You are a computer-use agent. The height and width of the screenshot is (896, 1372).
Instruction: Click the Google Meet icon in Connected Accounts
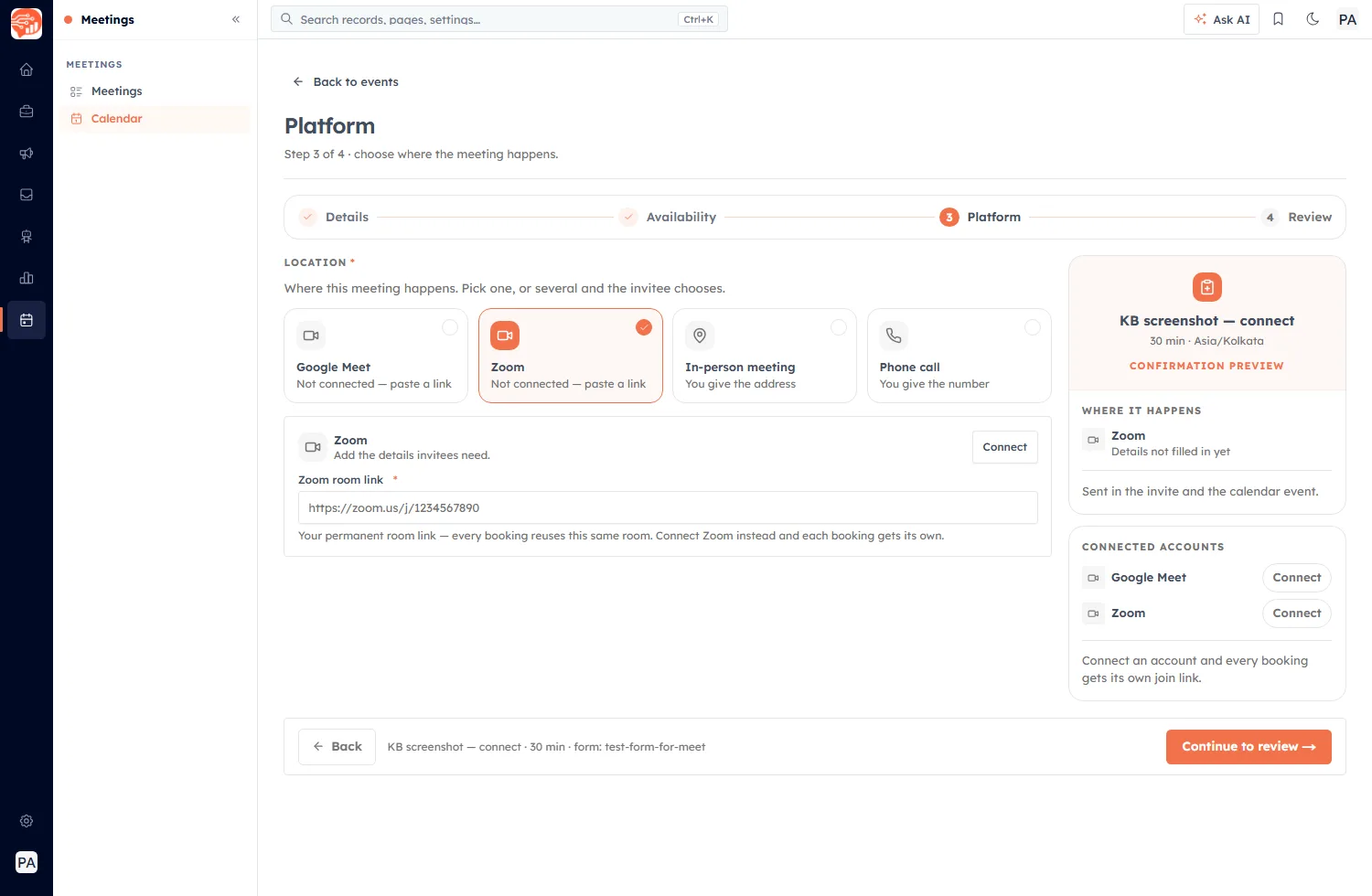pos(1093,578)
